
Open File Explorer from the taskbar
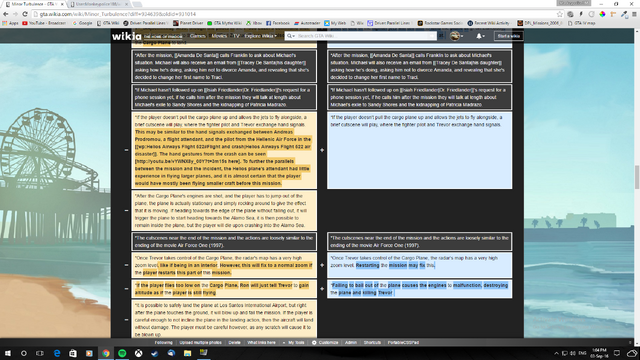pos(187,353)
